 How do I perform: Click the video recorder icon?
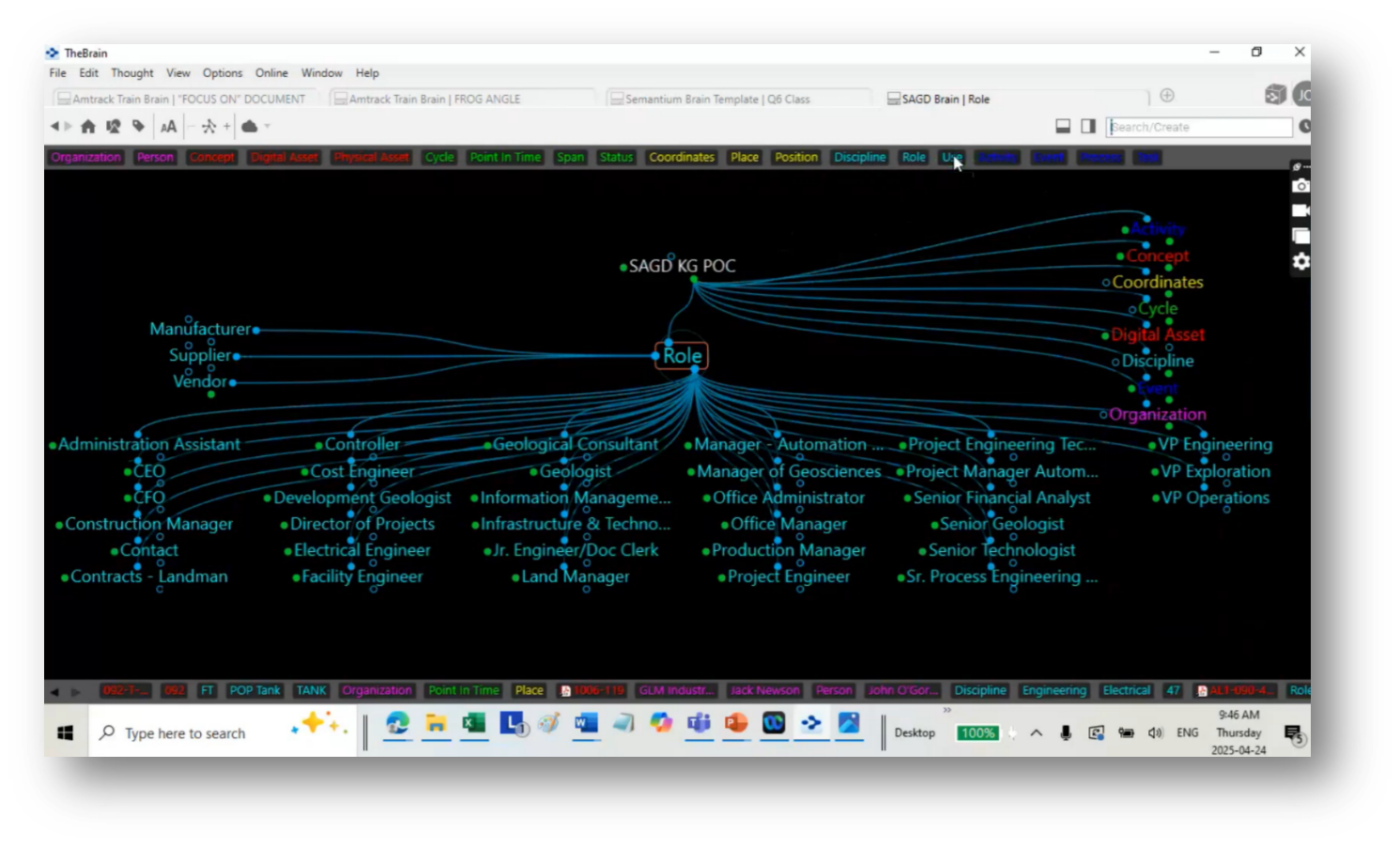(1300, 210)
